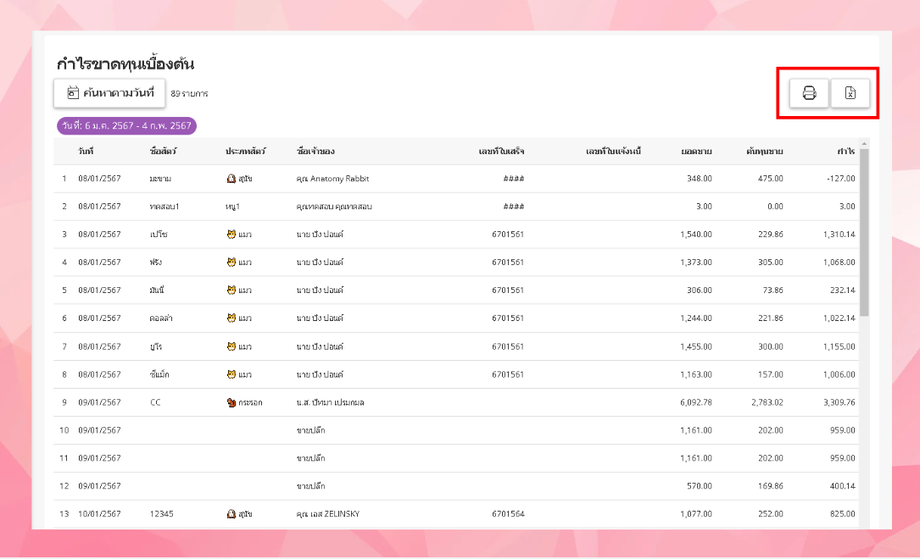Screen dimensions: 920x559
Task: Click cost value 475.00
Action: pos(770,178)
